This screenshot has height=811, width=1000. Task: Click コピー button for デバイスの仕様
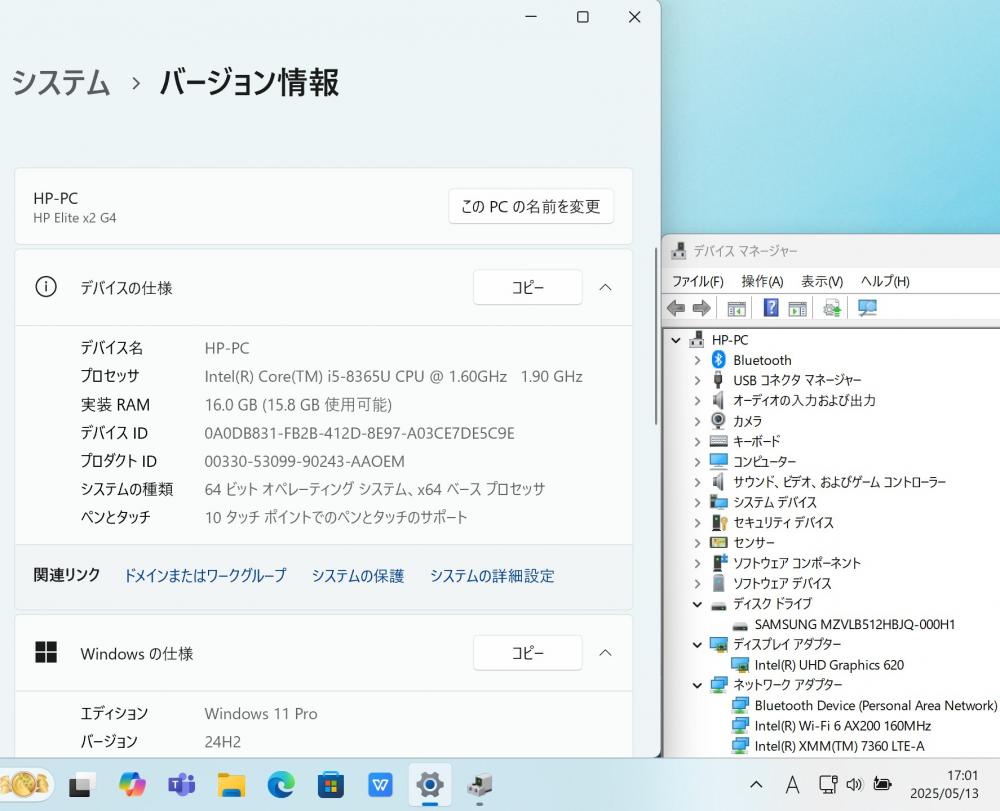(527, 288)
